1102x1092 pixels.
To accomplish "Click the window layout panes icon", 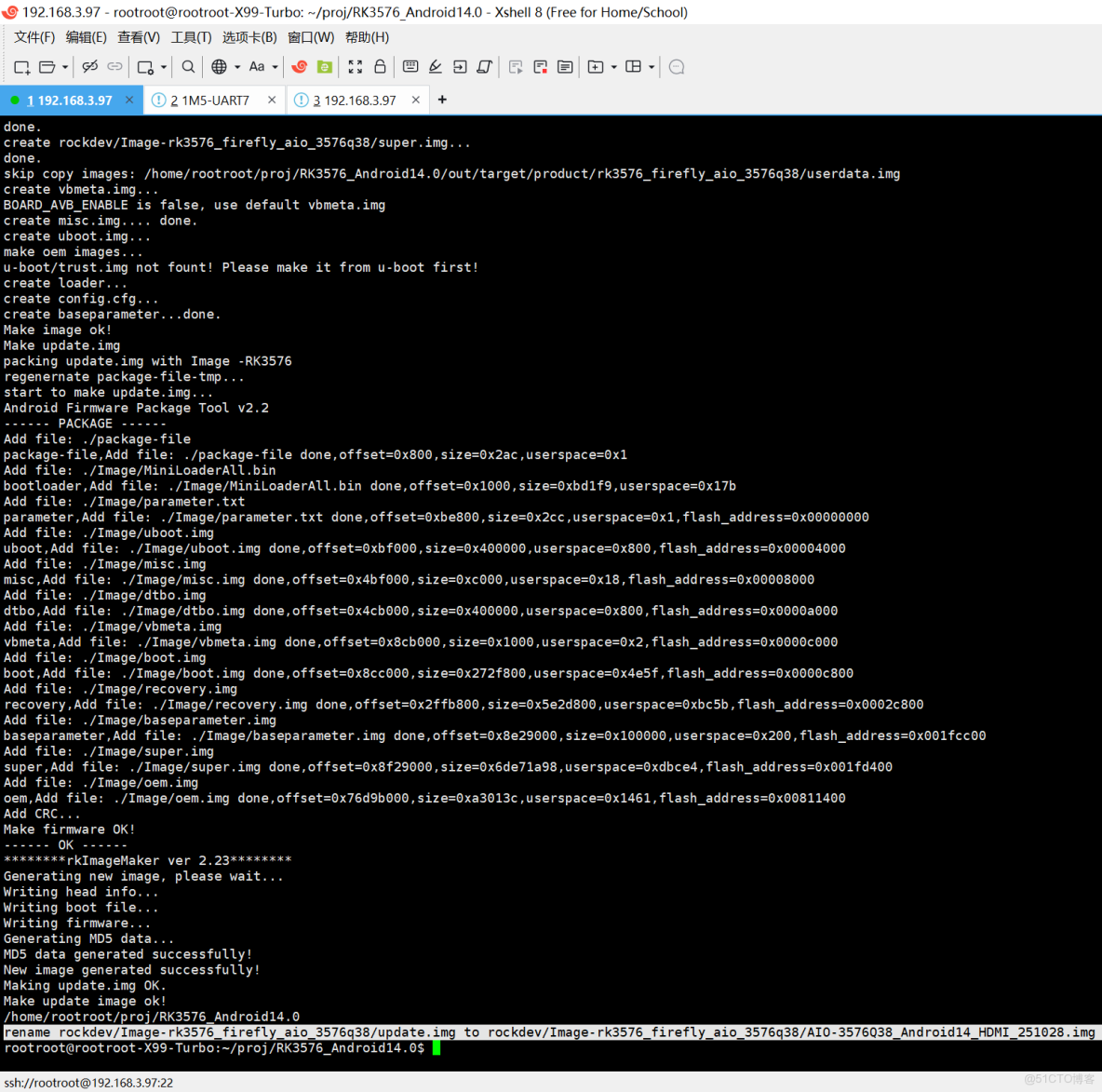I will tap(633, 67).
